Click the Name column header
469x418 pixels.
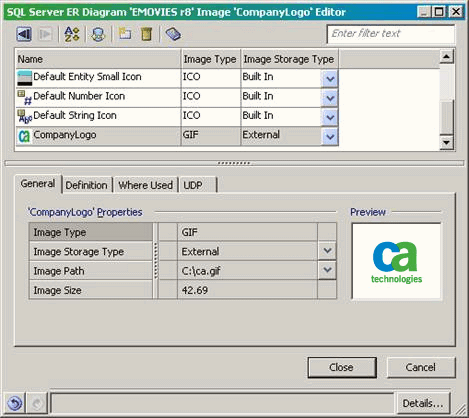[x=98, y=59]
